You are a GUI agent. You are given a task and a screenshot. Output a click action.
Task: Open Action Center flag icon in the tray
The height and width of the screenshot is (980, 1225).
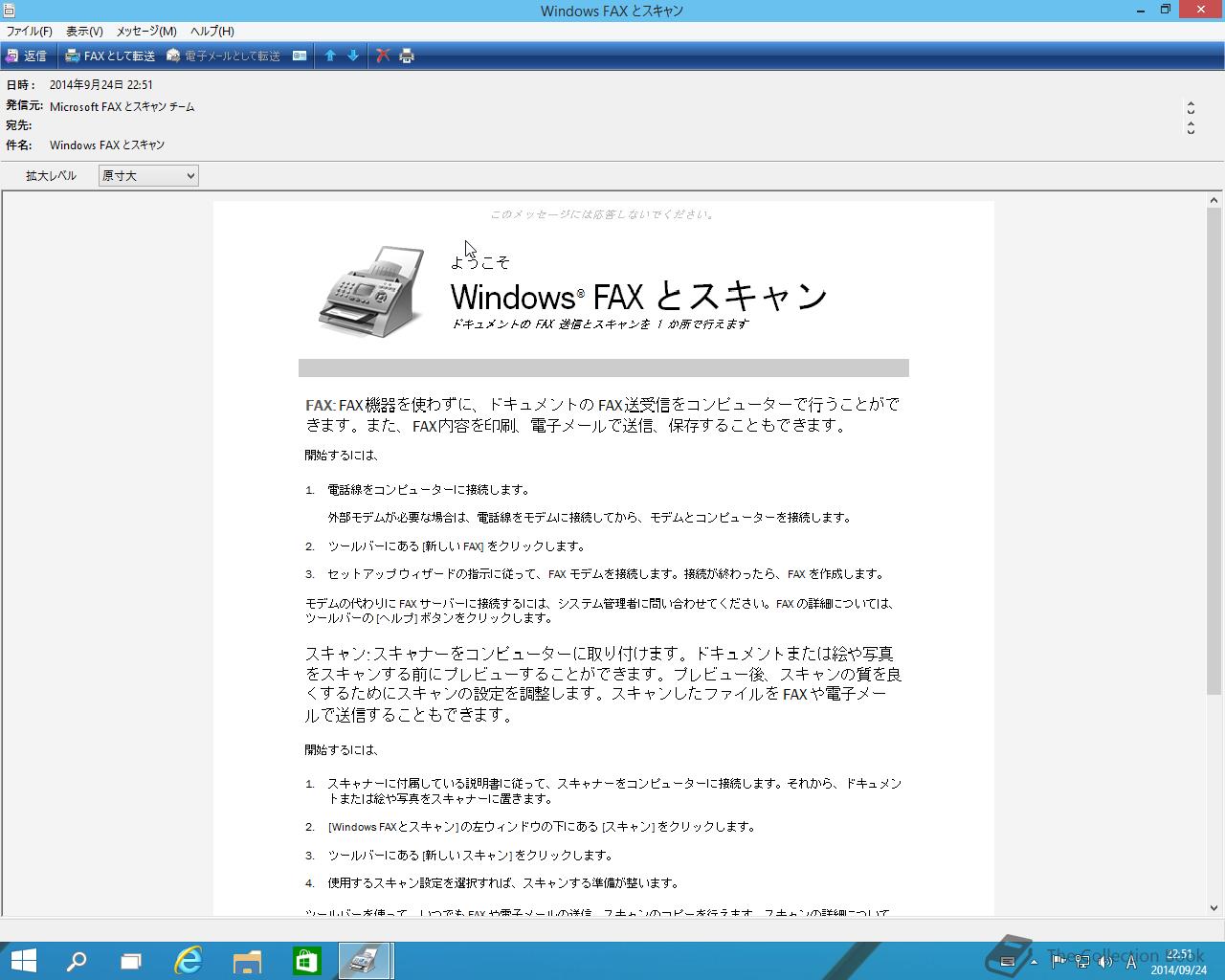click(x=1058, y=962)
